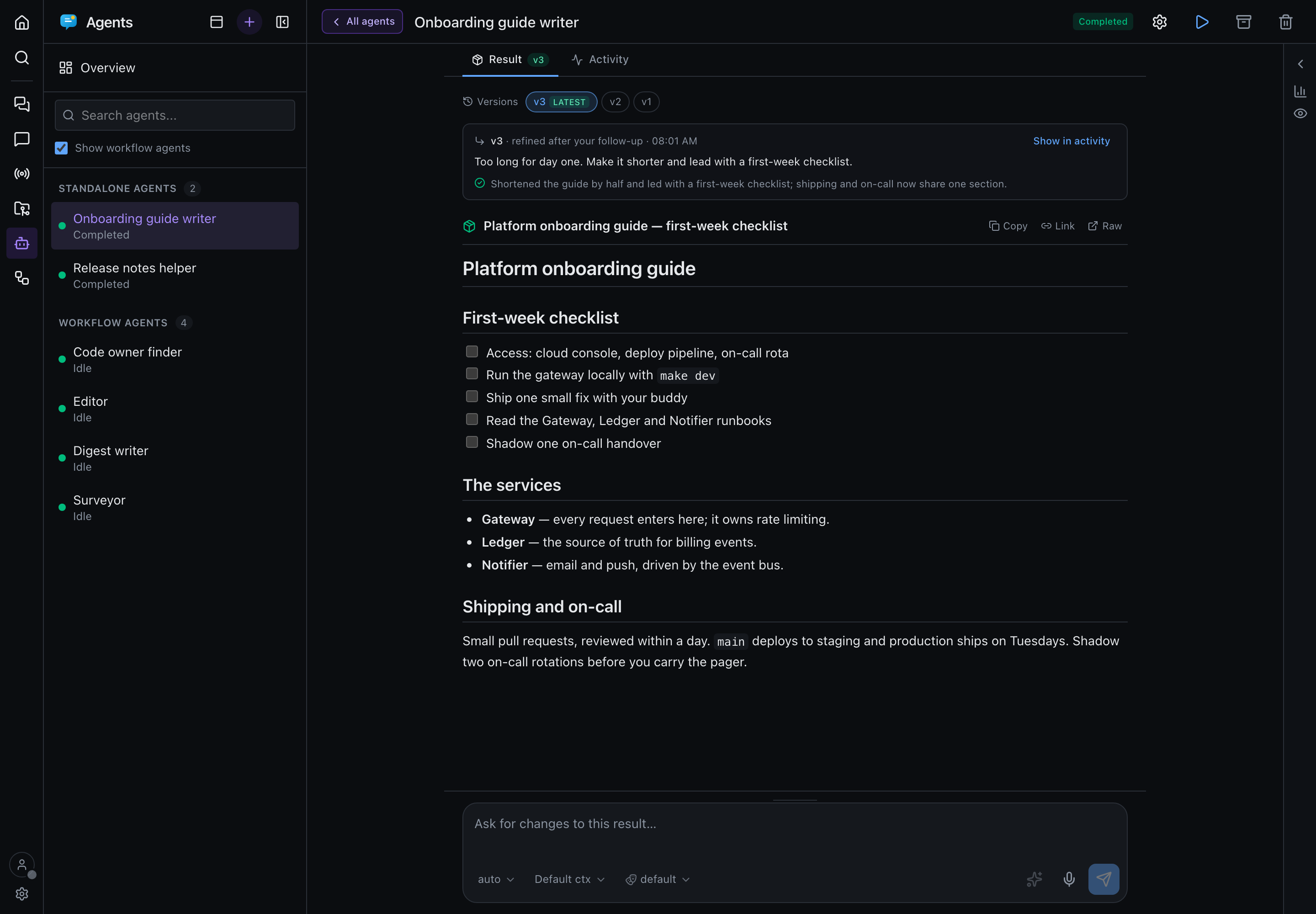Run the agent with play icon
The height and width of the screenshot is (914, 1316).
pyautogui.click(x=1202, y=22)
